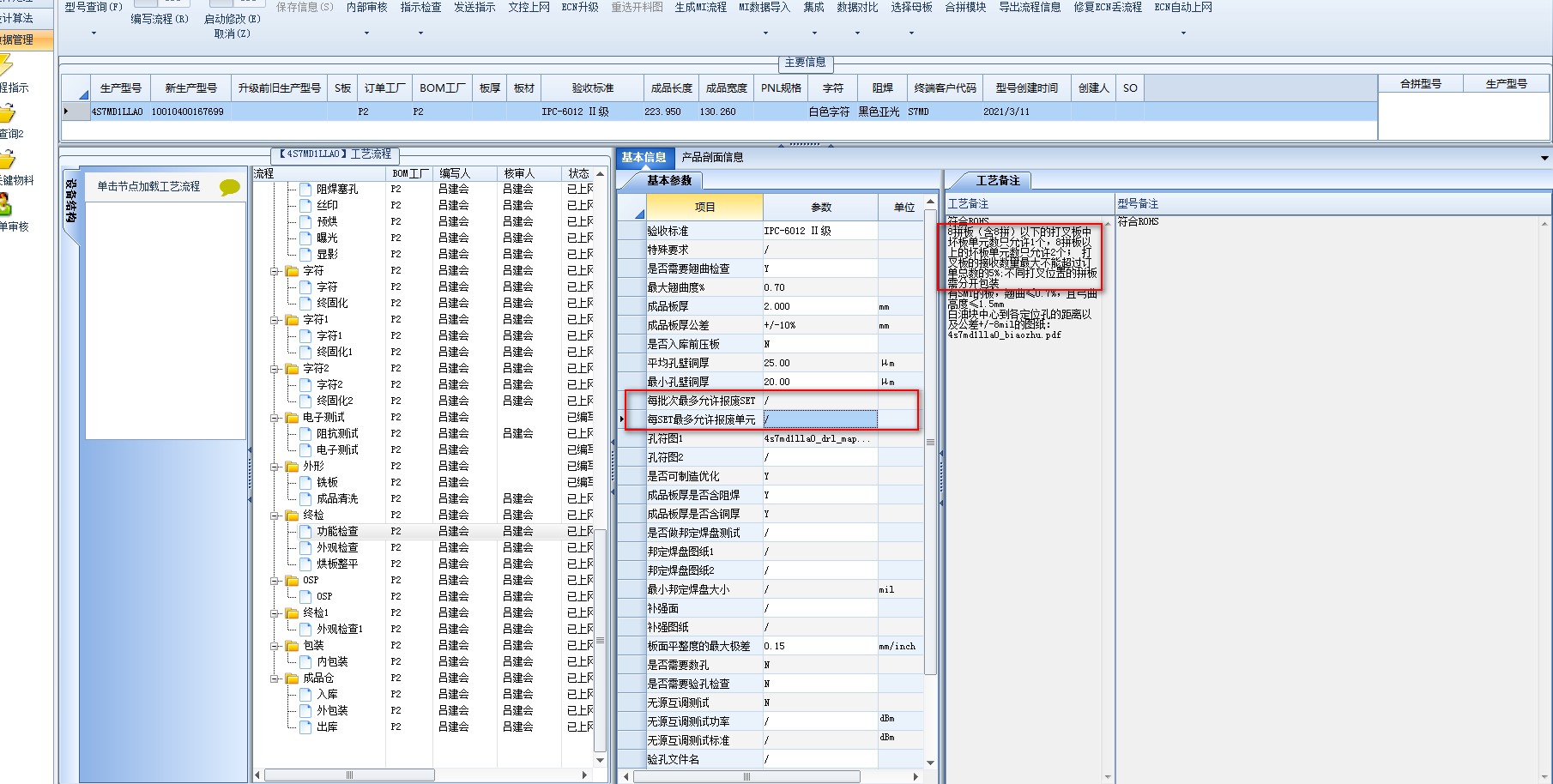Click the 验收标准 column header in top grid
1553x784 pixels.
tap(592, 87)
